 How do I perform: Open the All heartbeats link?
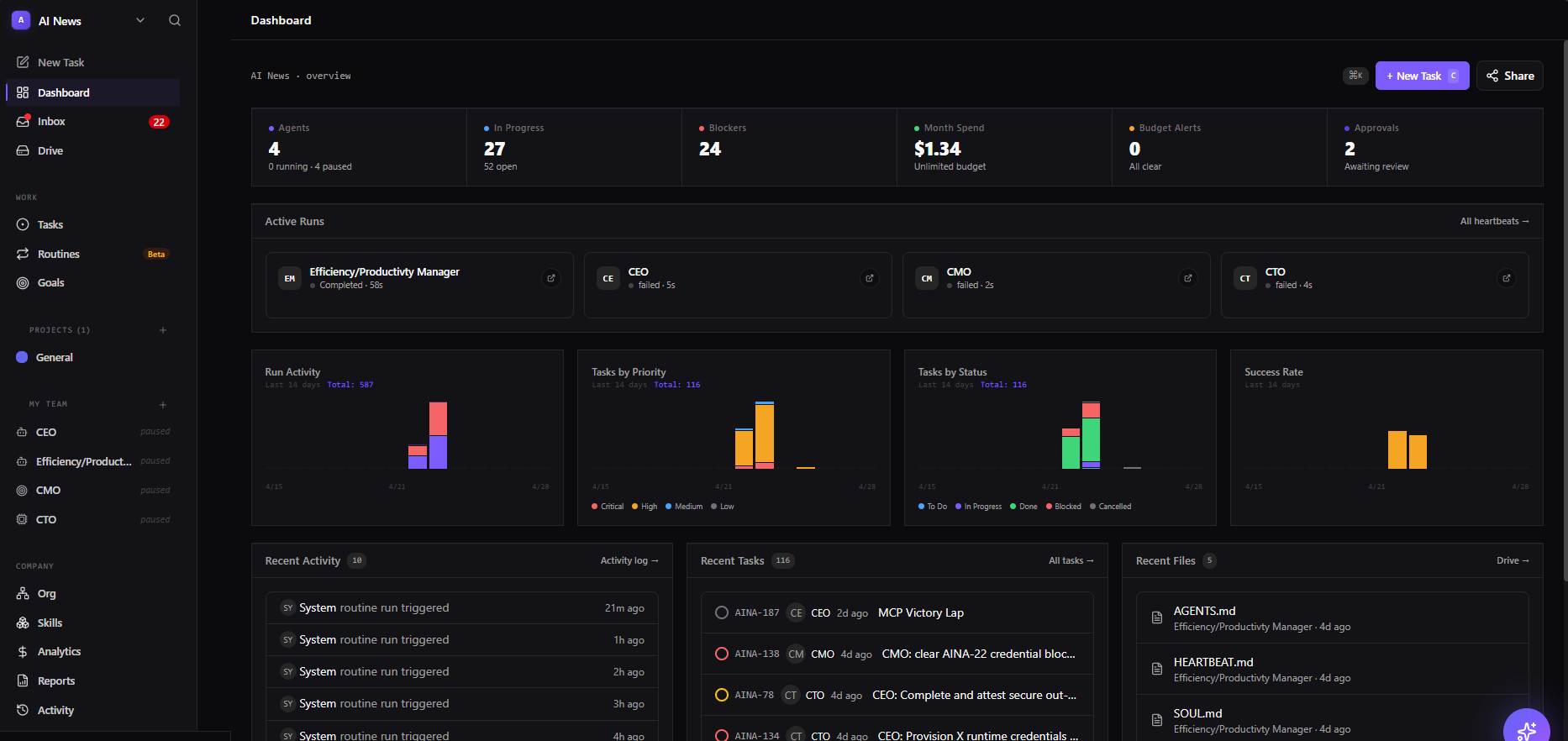click(x=1494, y=221)
